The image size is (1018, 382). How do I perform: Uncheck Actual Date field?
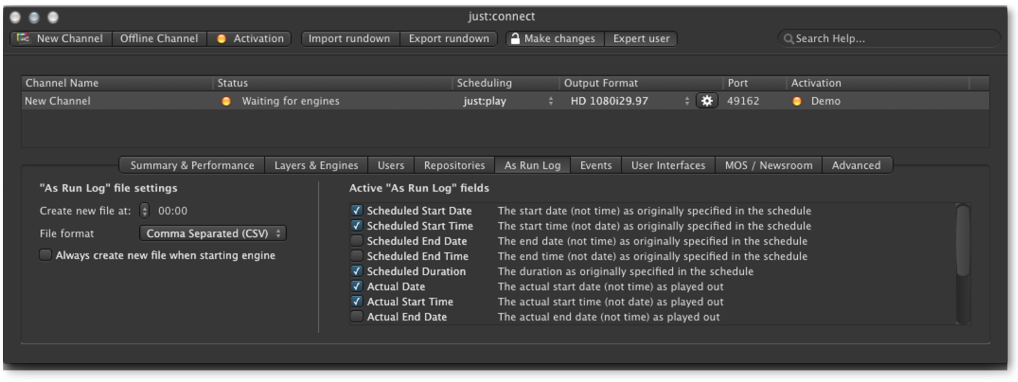tap(356, 286)
